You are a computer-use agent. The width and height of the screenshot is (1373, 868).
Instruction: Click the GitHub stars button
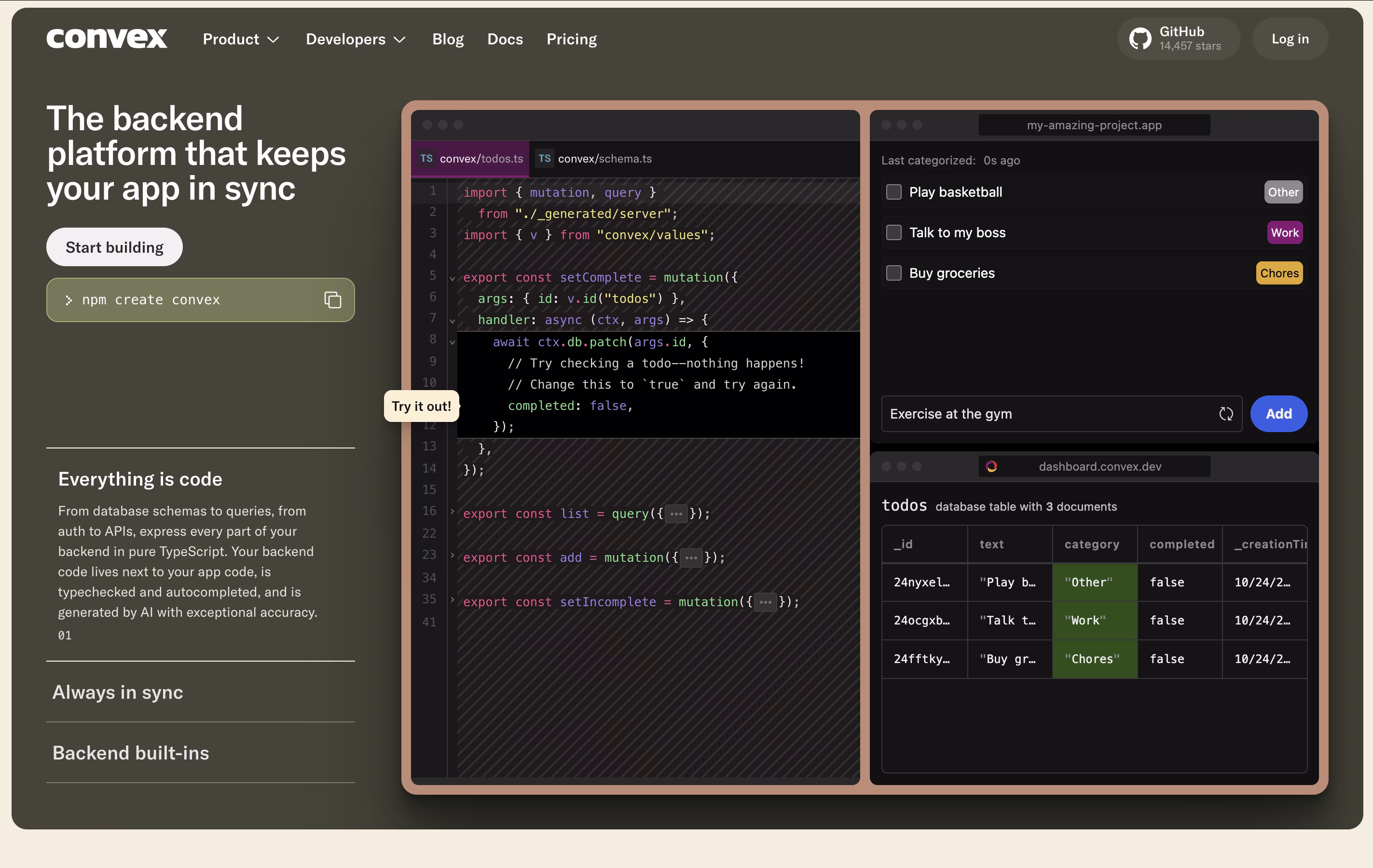[1179, 39]
